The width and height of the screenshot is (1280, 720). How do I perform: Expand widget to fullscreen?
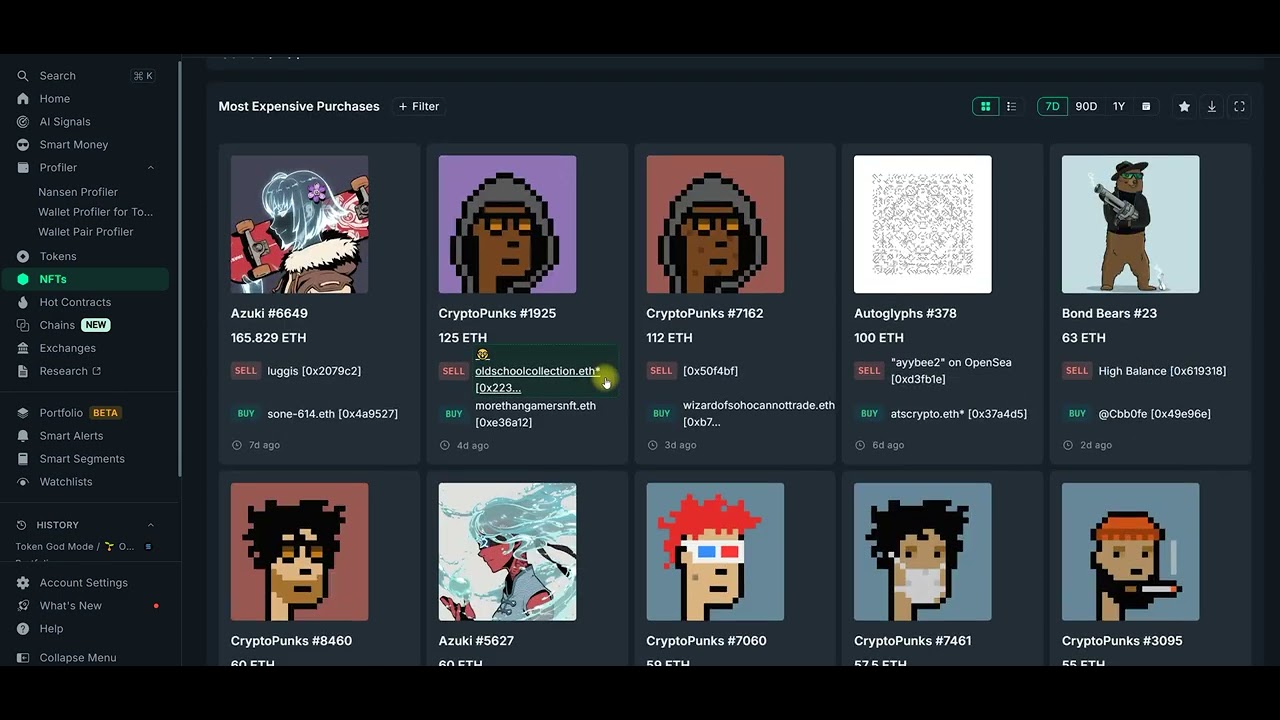coord(1239,107)
